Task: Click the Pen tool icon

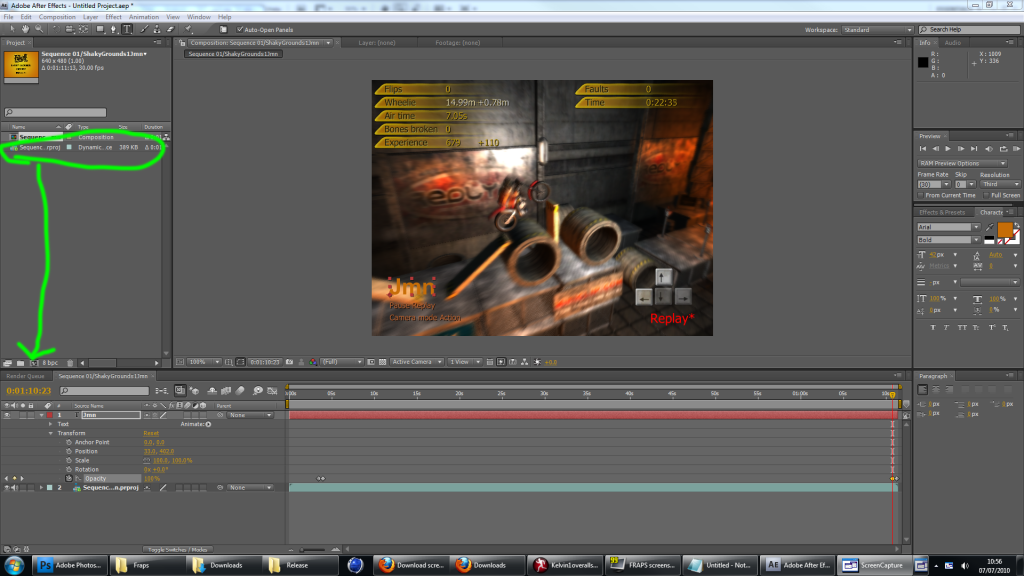Action: pos(114,29)
